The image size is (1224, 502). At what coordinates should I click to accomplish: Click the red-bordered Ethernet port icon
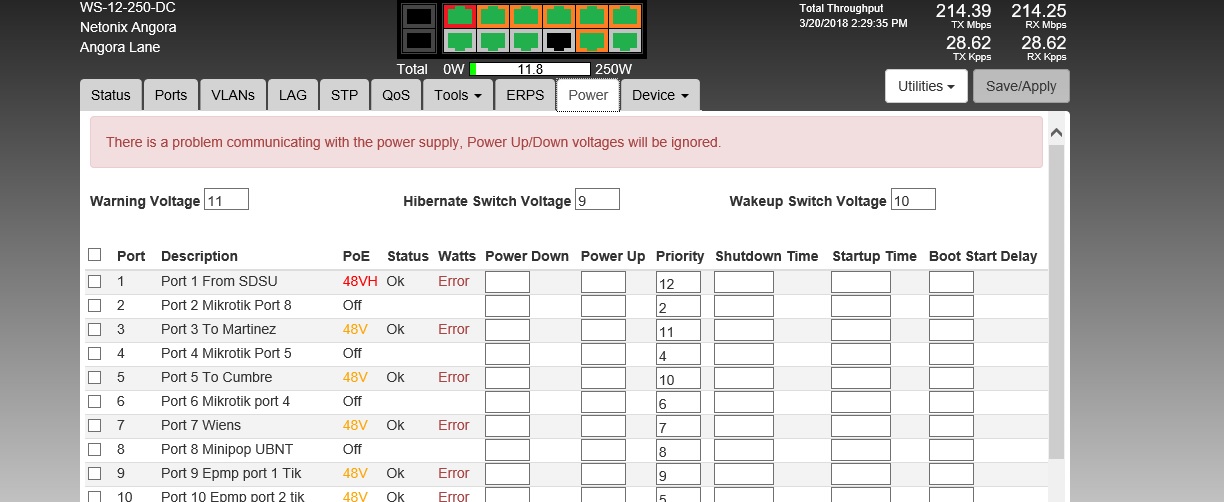pos(460,16)
